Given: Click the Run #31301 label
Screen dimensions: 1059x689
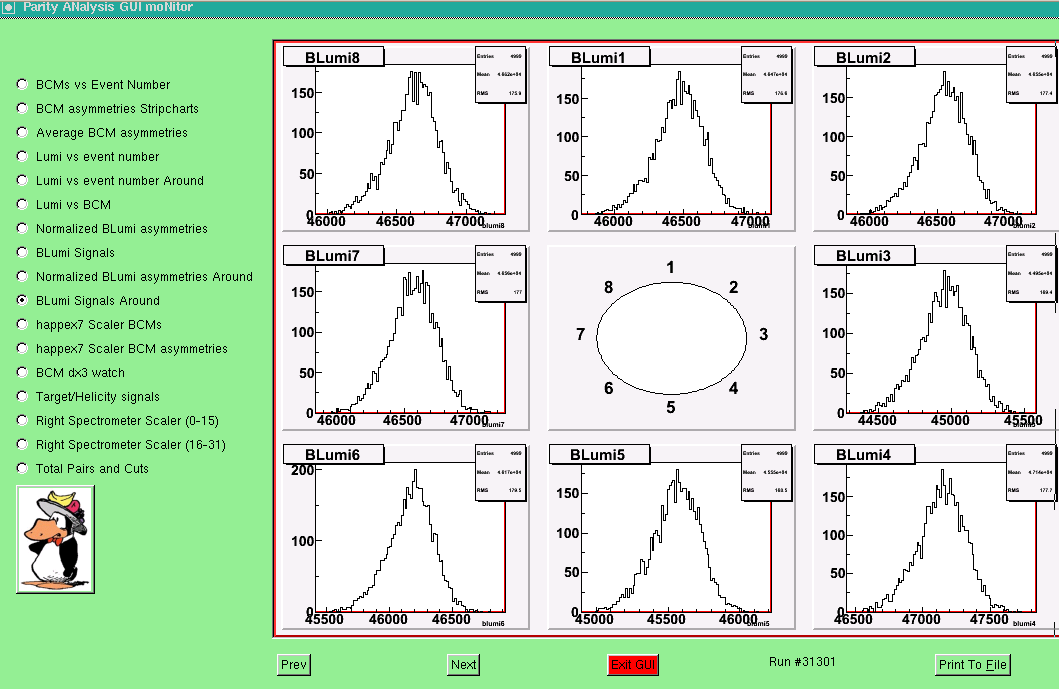Looking at the screenshot, I should pyautogui.click(x=802, y=661).
